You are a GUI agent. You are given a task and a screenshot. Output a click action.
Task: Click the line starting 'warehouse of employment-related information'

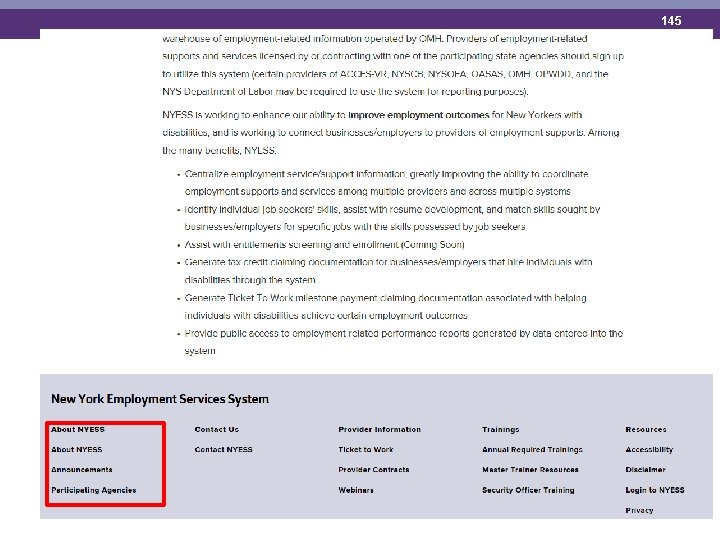tap(375, 39)
